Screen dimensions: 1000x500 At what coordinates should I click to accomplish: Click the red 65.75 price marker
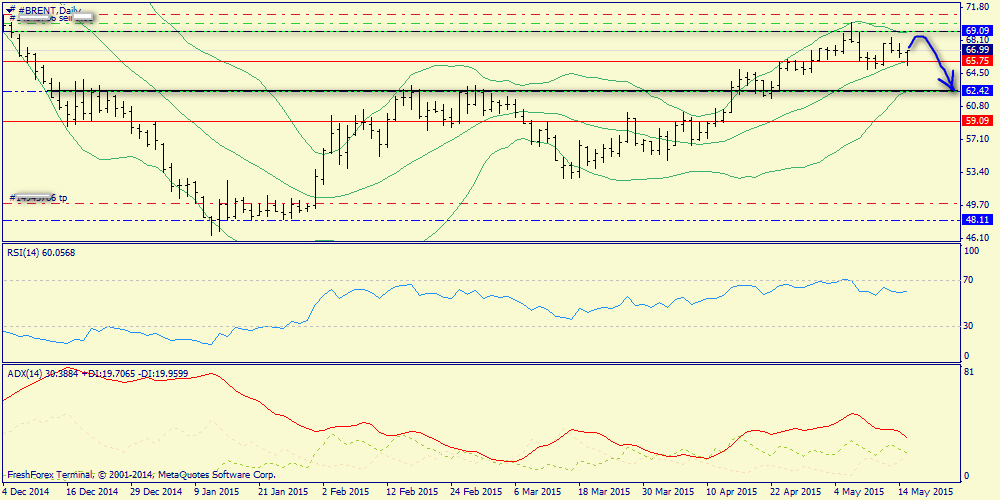[975, 61]
